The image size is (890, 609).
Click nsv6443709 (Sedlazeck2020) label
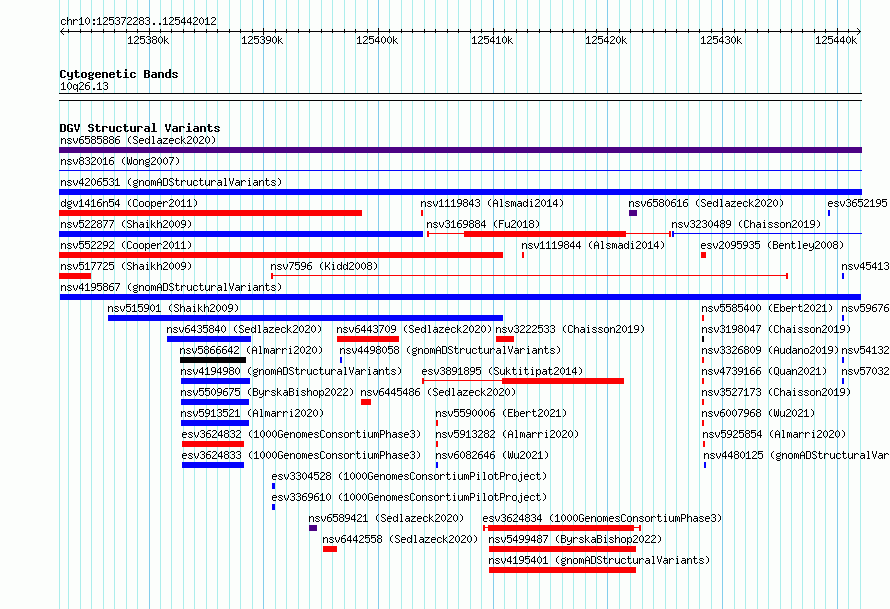(x=414, y=329)
